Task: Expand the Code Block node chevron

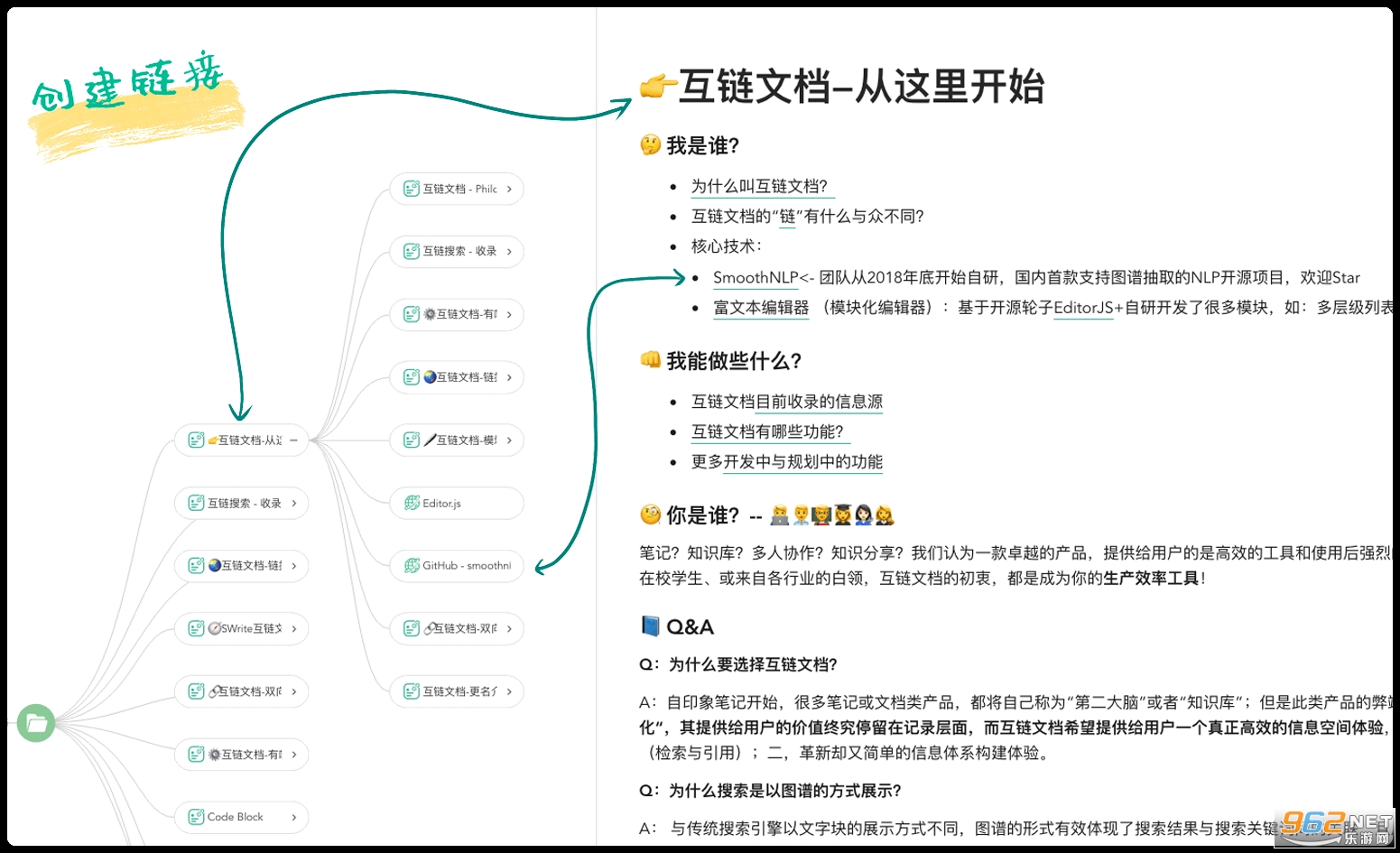Action: click(x=293, y=817)
